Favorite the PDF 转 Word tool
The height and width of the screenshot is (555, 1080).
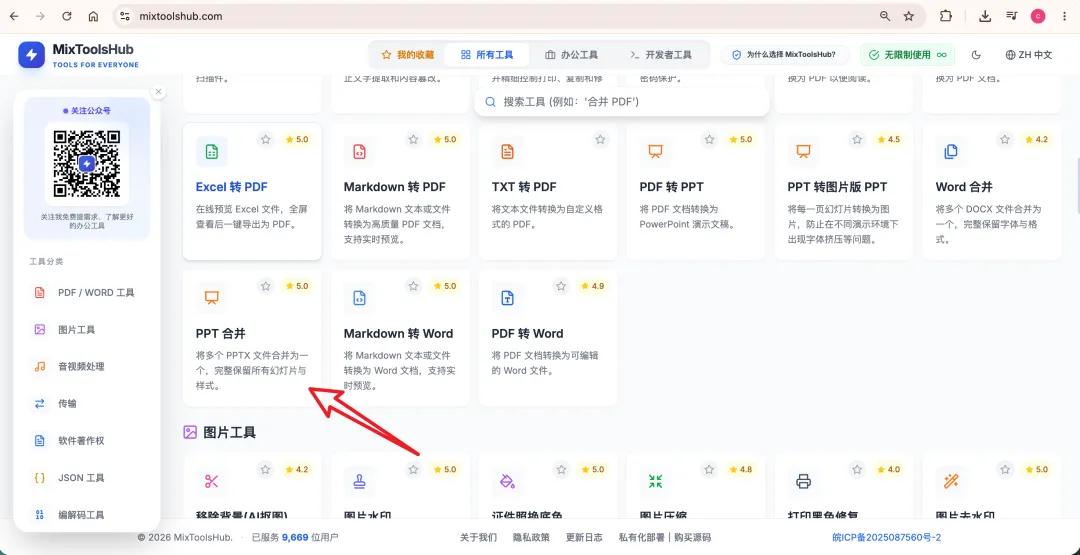point(561,286)
